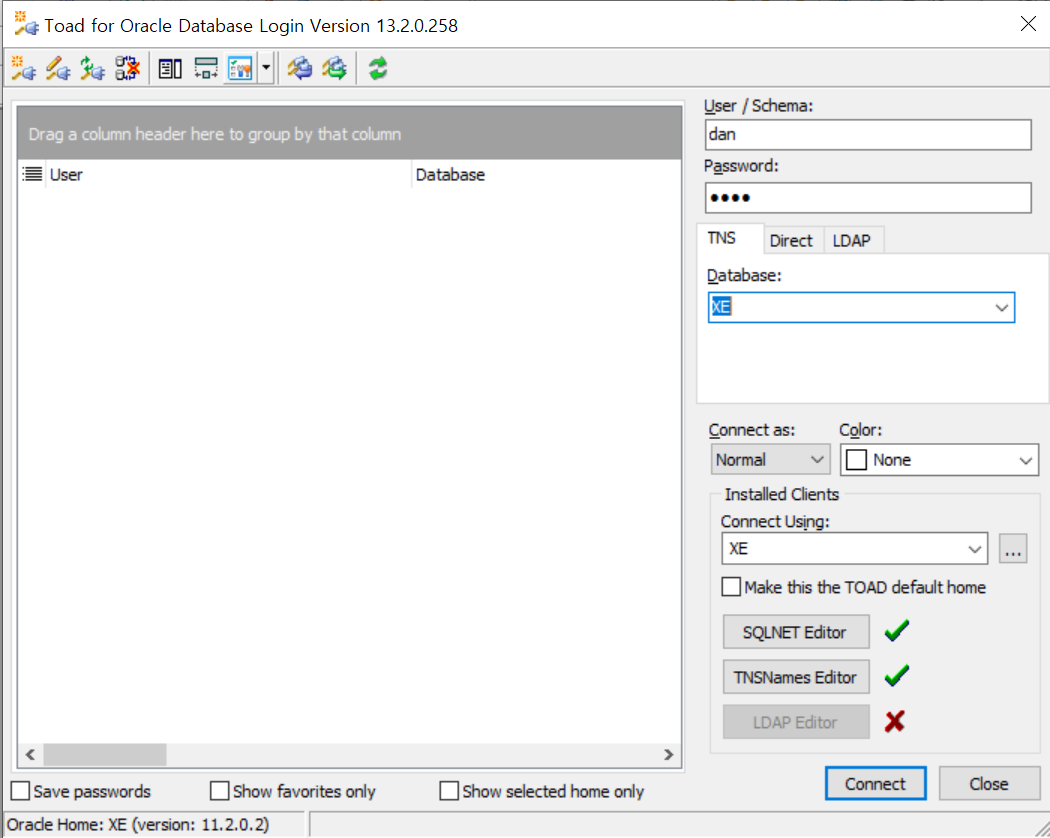Click the horizontal scrollbar thumb
Viewport: 1050px width, 838px height.
point(104,754)
